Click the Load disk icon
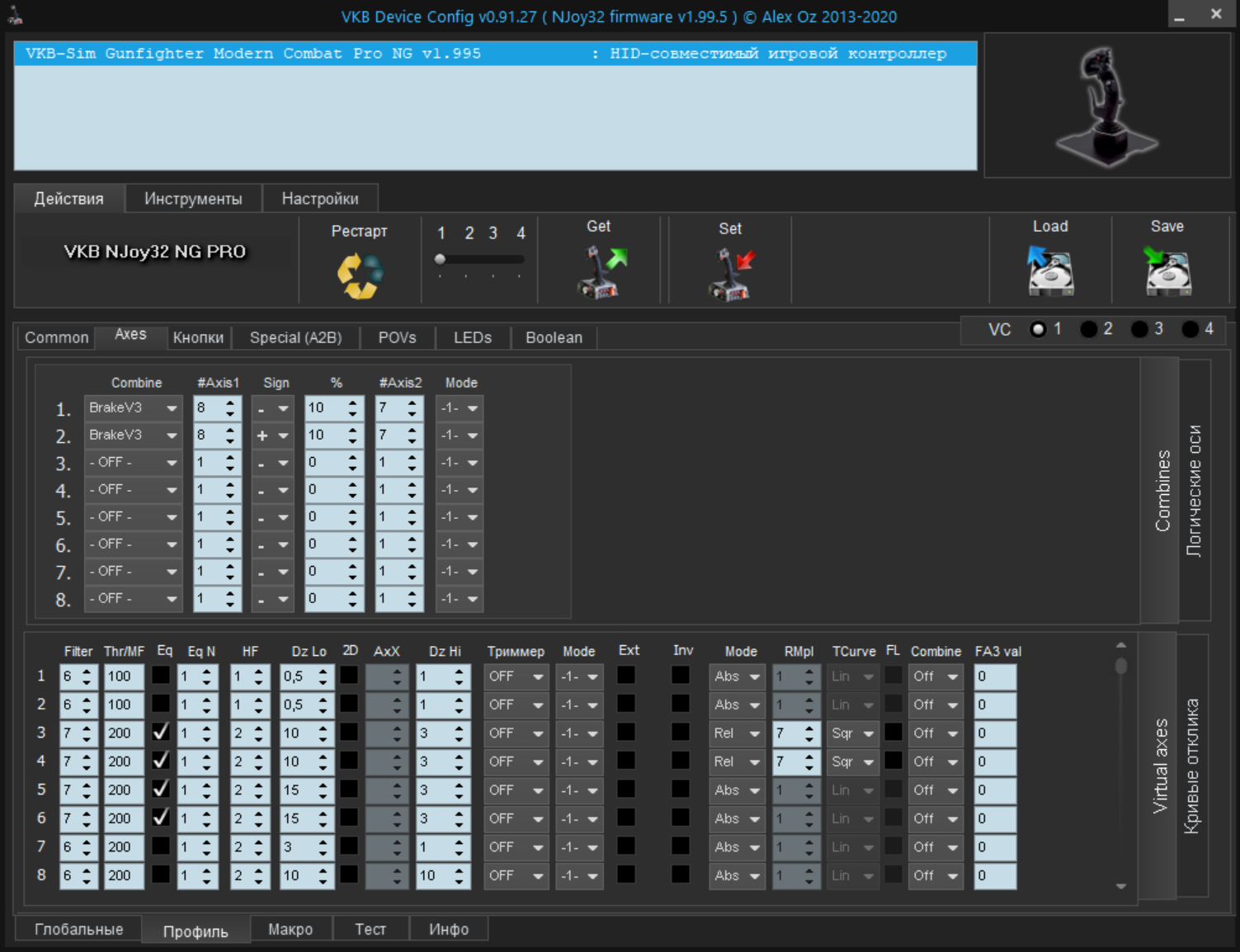This screenshot has width=1240, height=952. coord(1049,271)
